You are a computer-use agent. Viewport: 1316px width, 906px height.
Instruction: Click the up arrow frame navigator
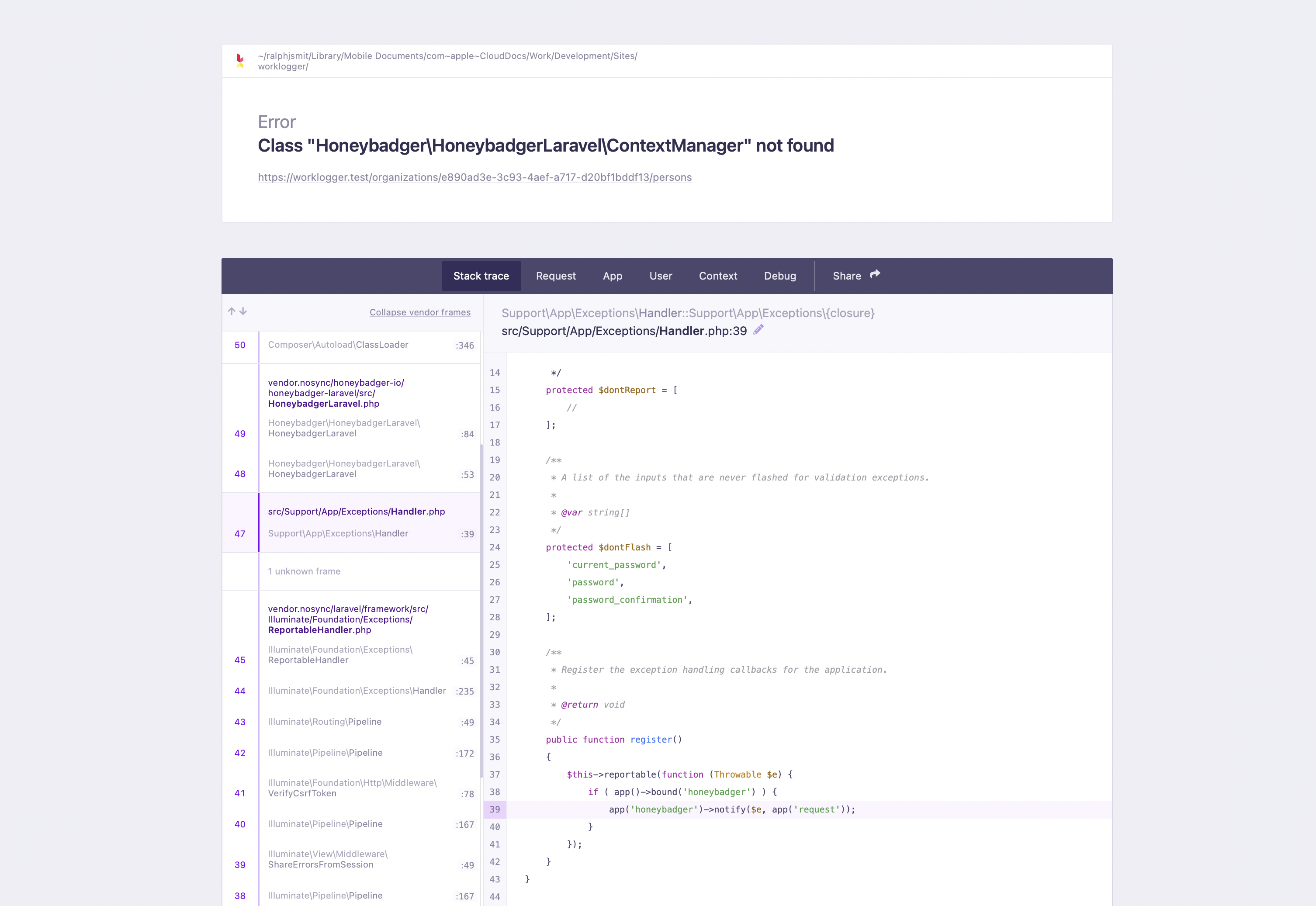pyautogui.click(x=232, y=311)
